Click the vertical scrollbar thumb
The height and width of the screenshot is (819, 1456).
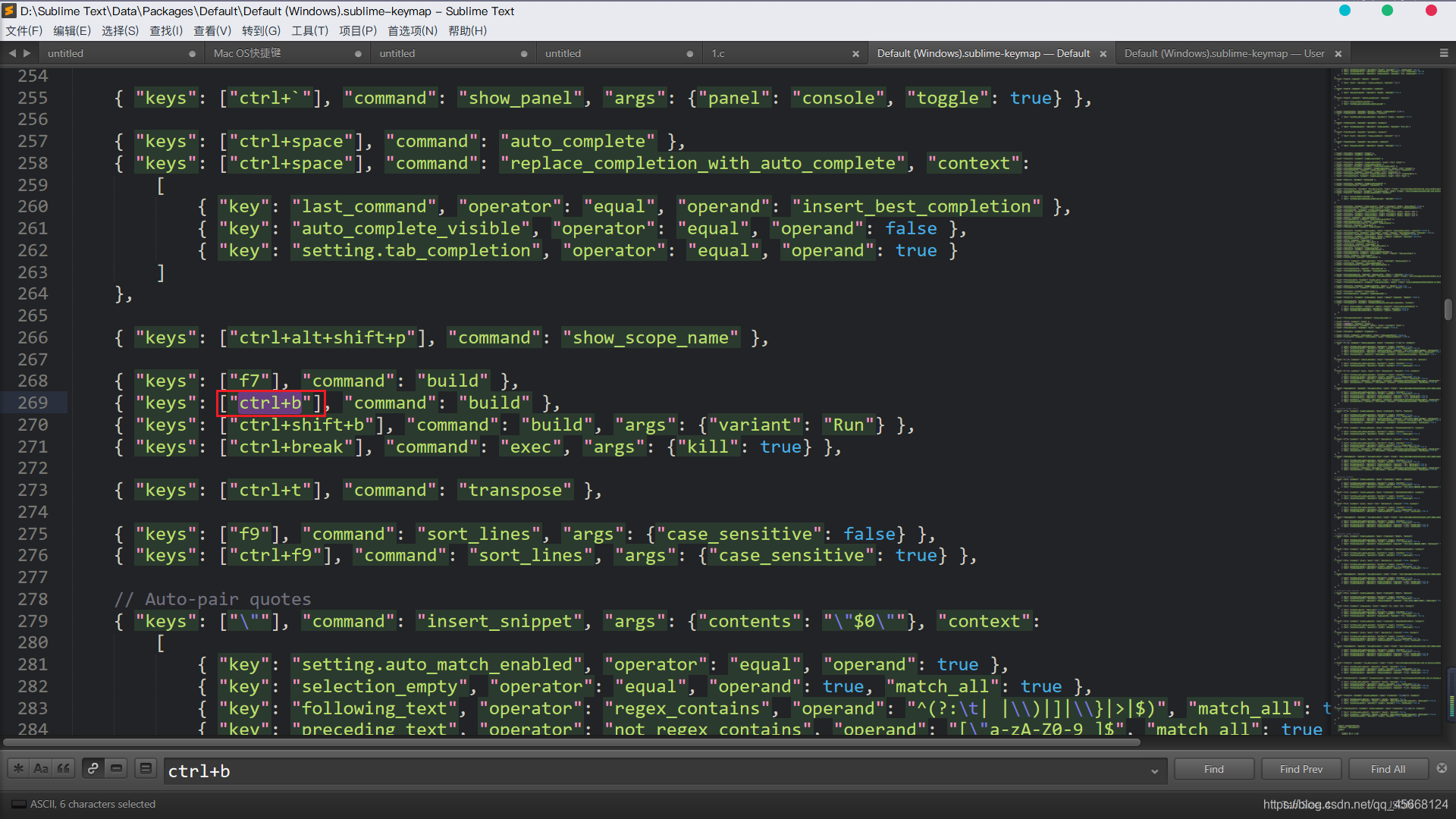click(x=1448, y=309)
